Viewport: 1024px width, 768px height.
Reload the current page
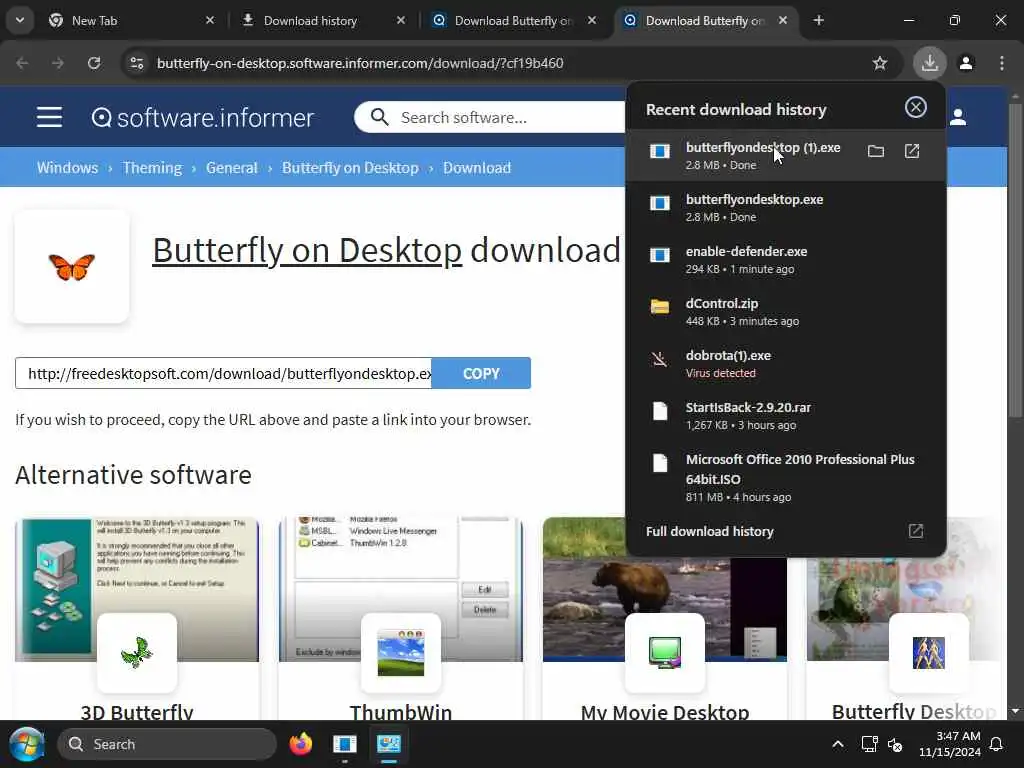pos(94,63)
